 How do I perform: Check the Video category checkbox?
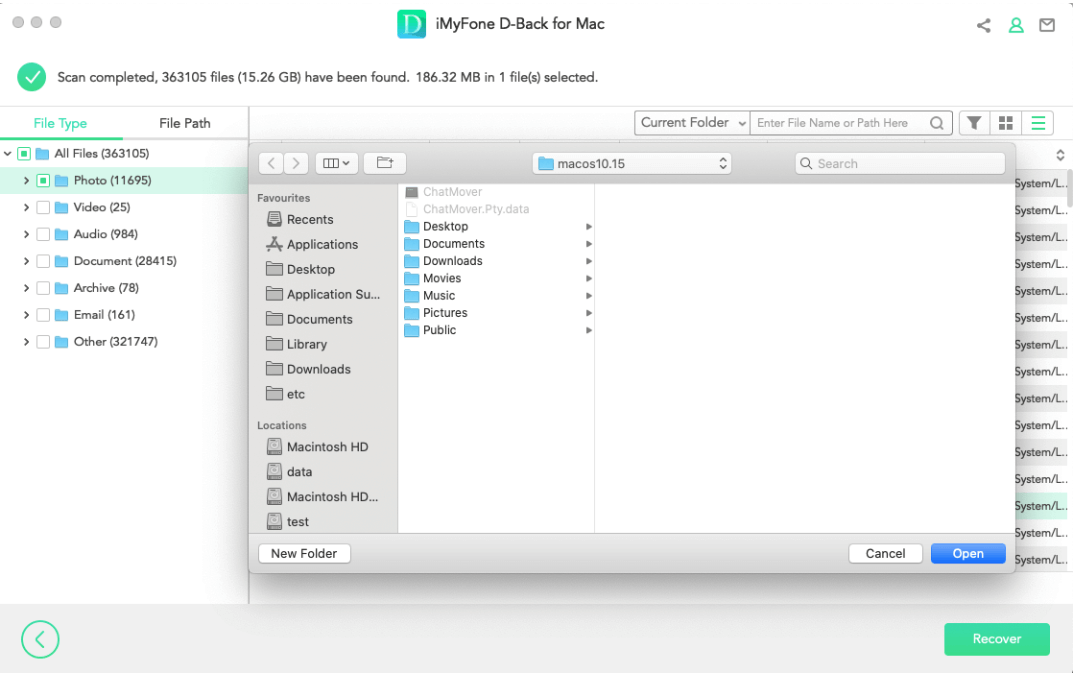[x=43, y=207]
